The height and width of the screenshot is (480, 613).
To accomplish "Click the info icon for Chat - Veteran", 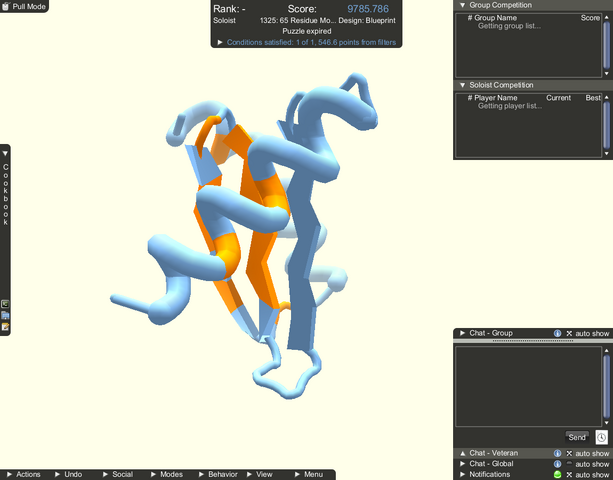I will point(557,453).
